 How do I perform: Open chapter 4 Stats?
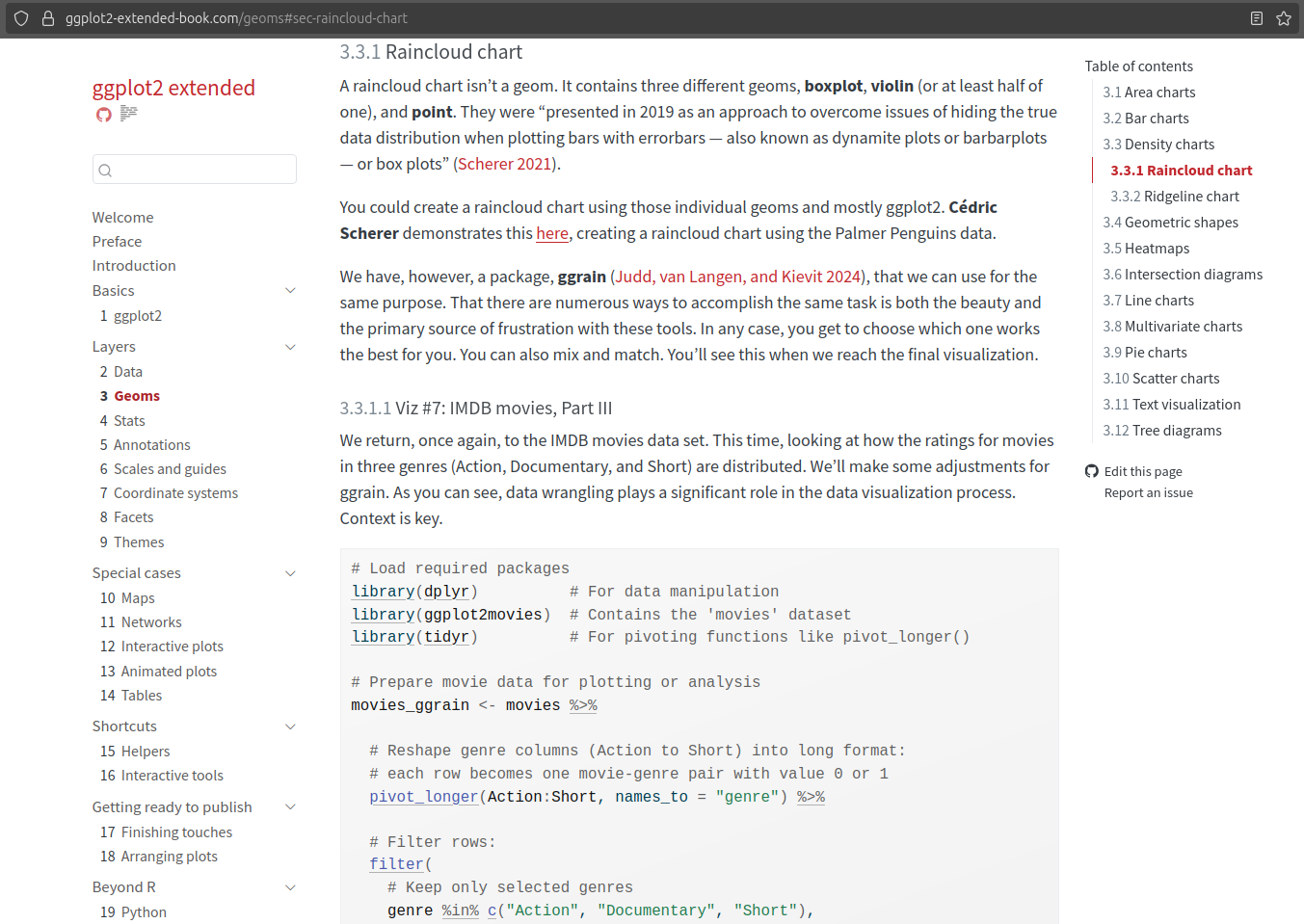[x=122, y=421]
